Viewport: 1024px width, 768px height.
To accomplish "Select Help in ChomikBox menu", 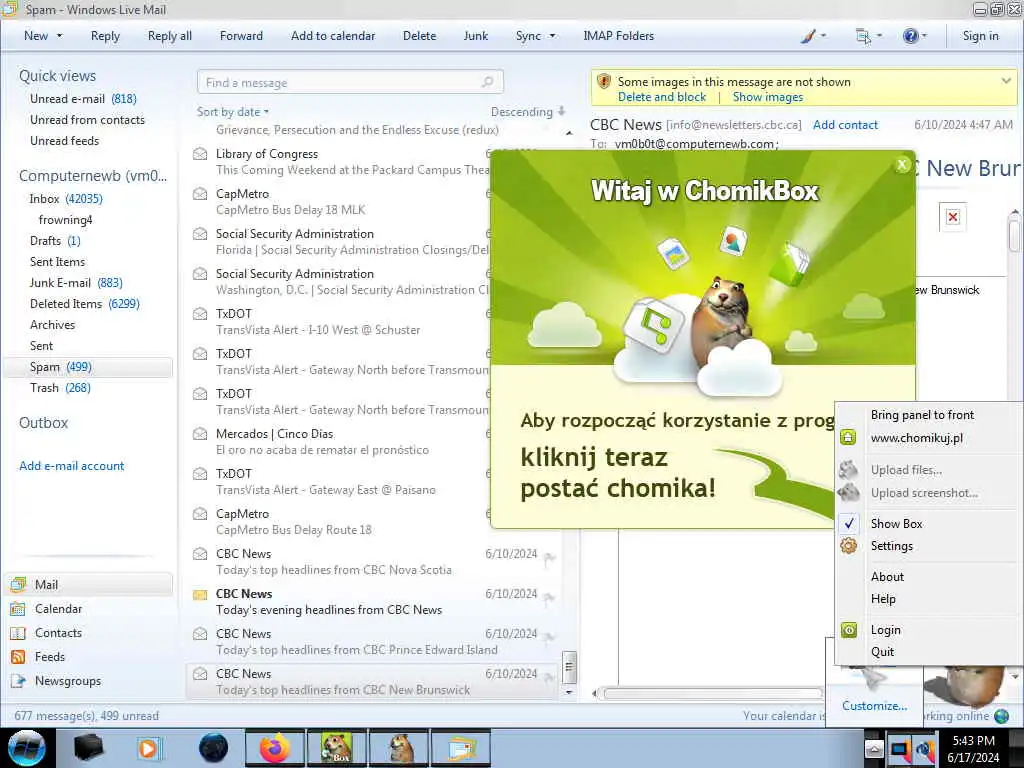I will [x=883, y=599].
